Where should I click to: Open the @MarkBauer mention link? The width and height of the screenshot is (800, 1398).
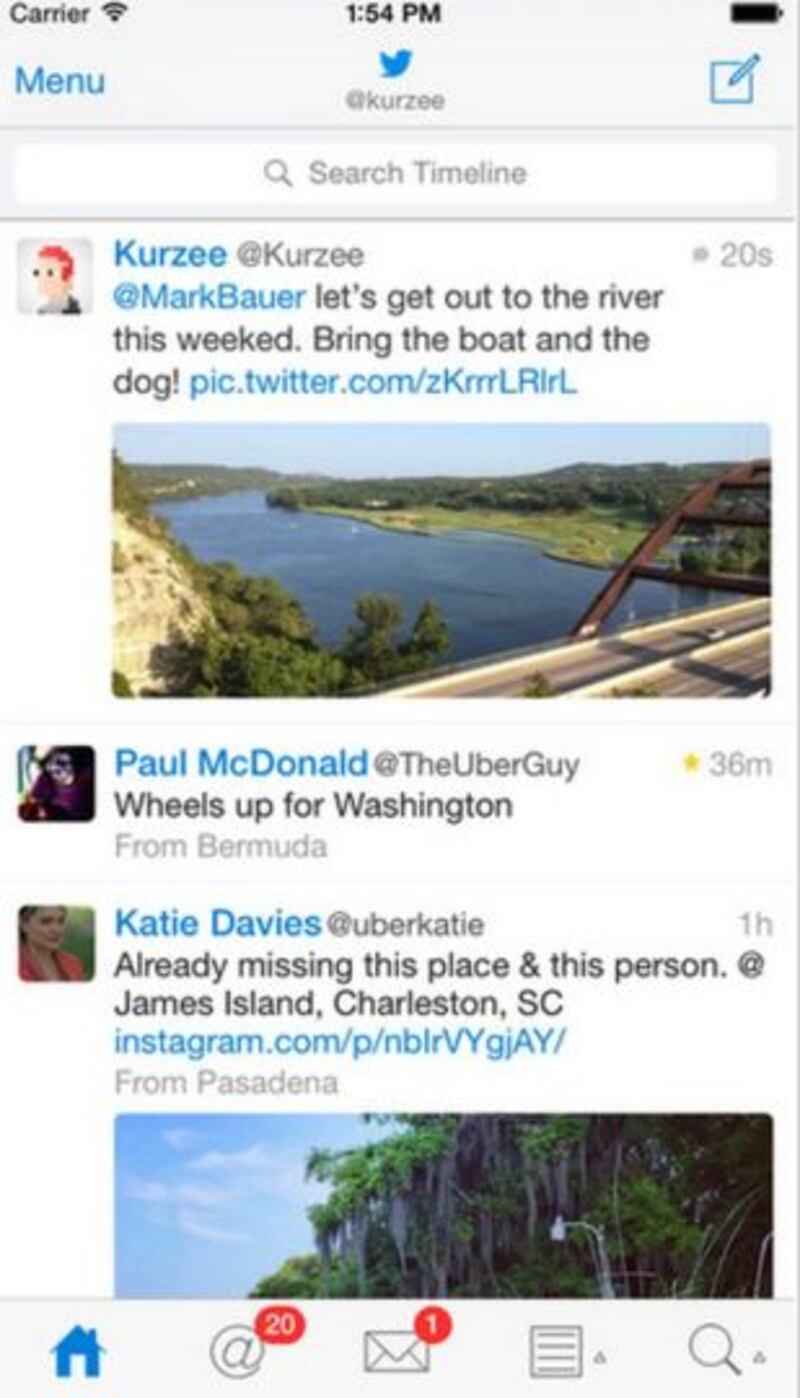[x=209, y=298]
